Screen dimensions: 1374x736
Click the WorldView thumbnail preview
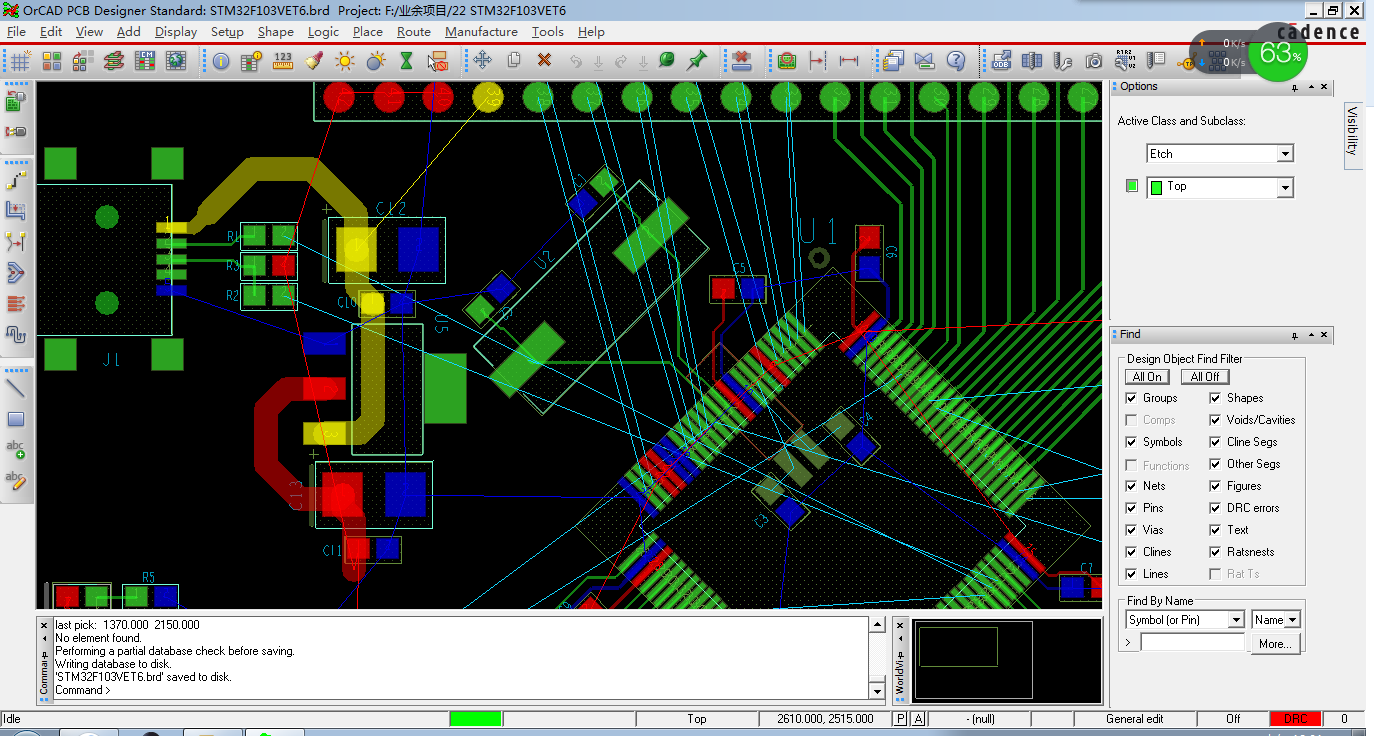(1005, 659)
